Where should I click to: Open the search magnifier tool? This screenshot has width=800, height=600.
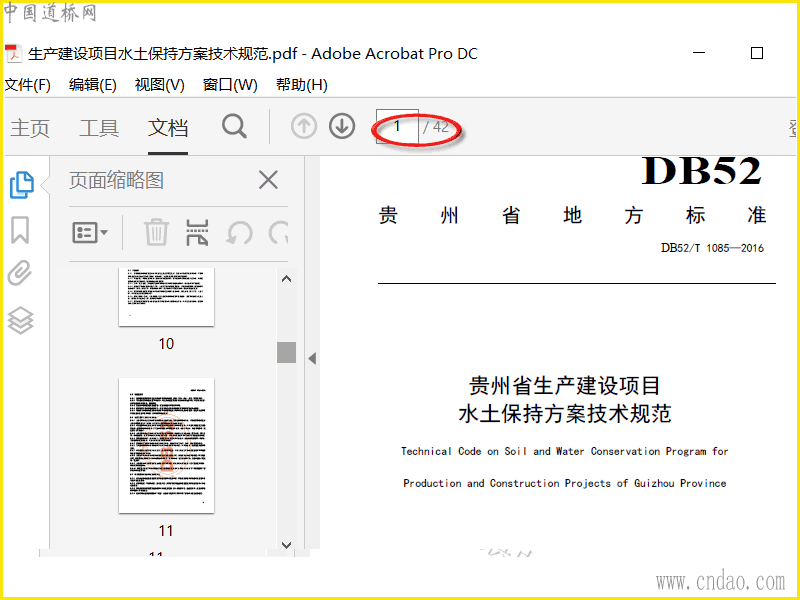click(x=234, y=126)
